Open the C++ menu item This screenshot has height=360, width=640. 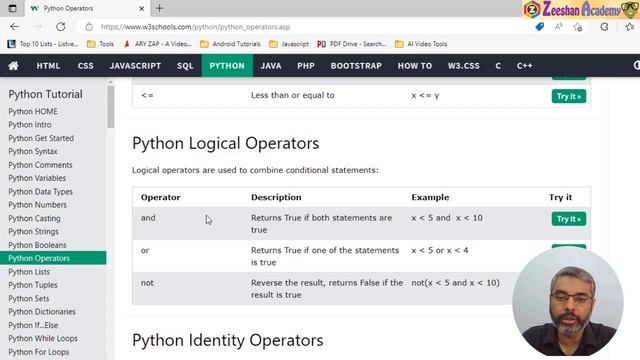(524, 66)
